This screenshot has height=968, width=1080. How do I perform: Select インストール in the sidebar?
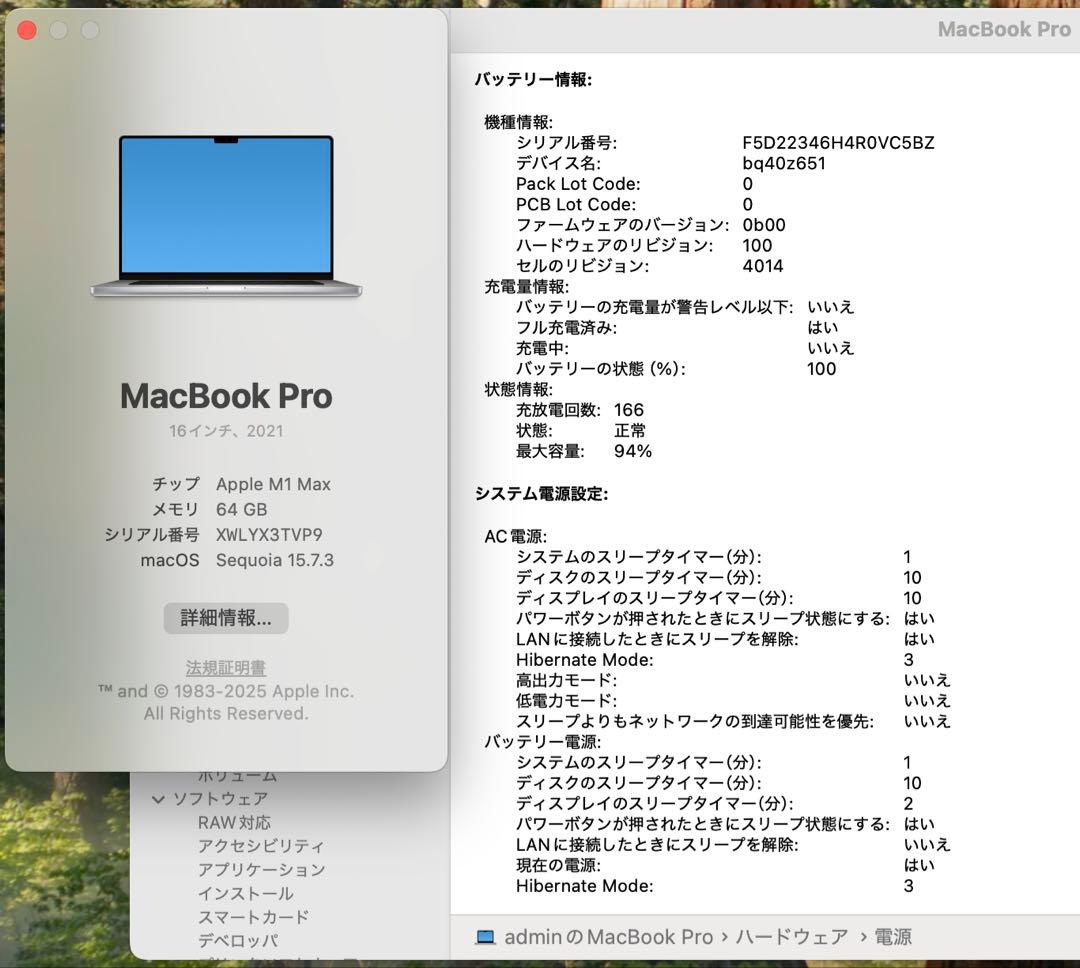[x=245, y=894]
